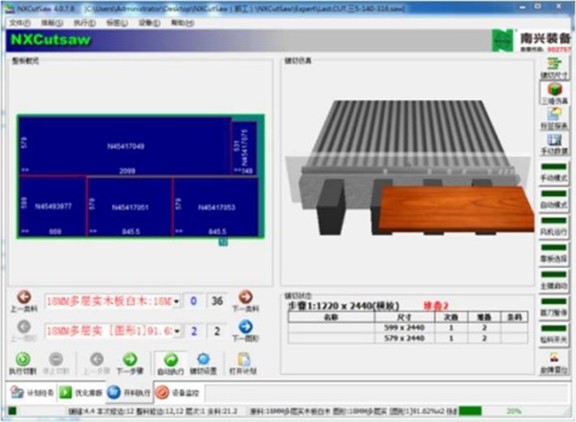Image resolution: width=576 pixels, height=422 pixels.
Task: Click the 故障复位 fault reset icon
Action: click(x=554, y=357)
